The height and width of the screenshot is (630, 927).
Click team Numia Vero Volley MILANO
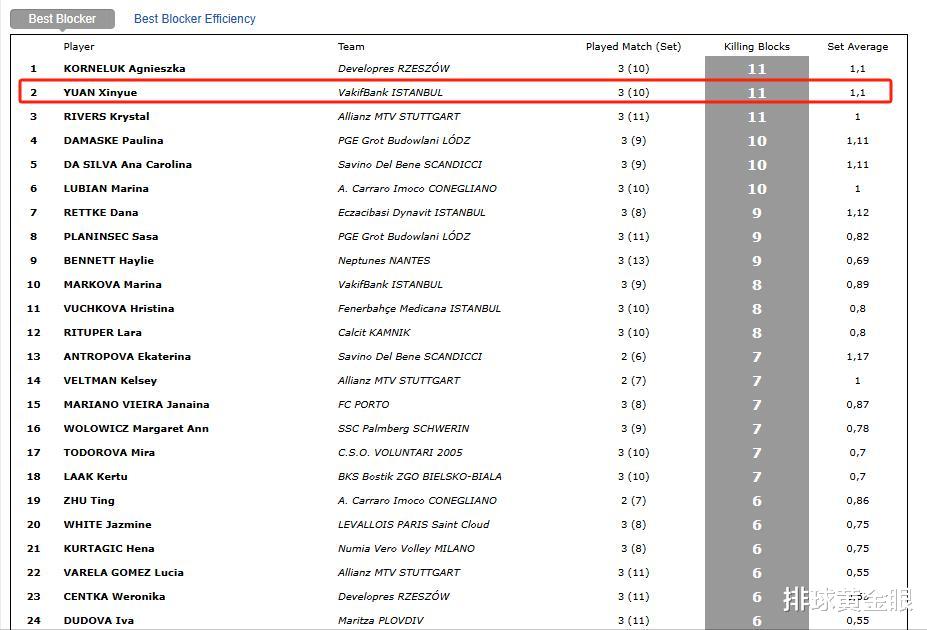click(x=406, y=548)
